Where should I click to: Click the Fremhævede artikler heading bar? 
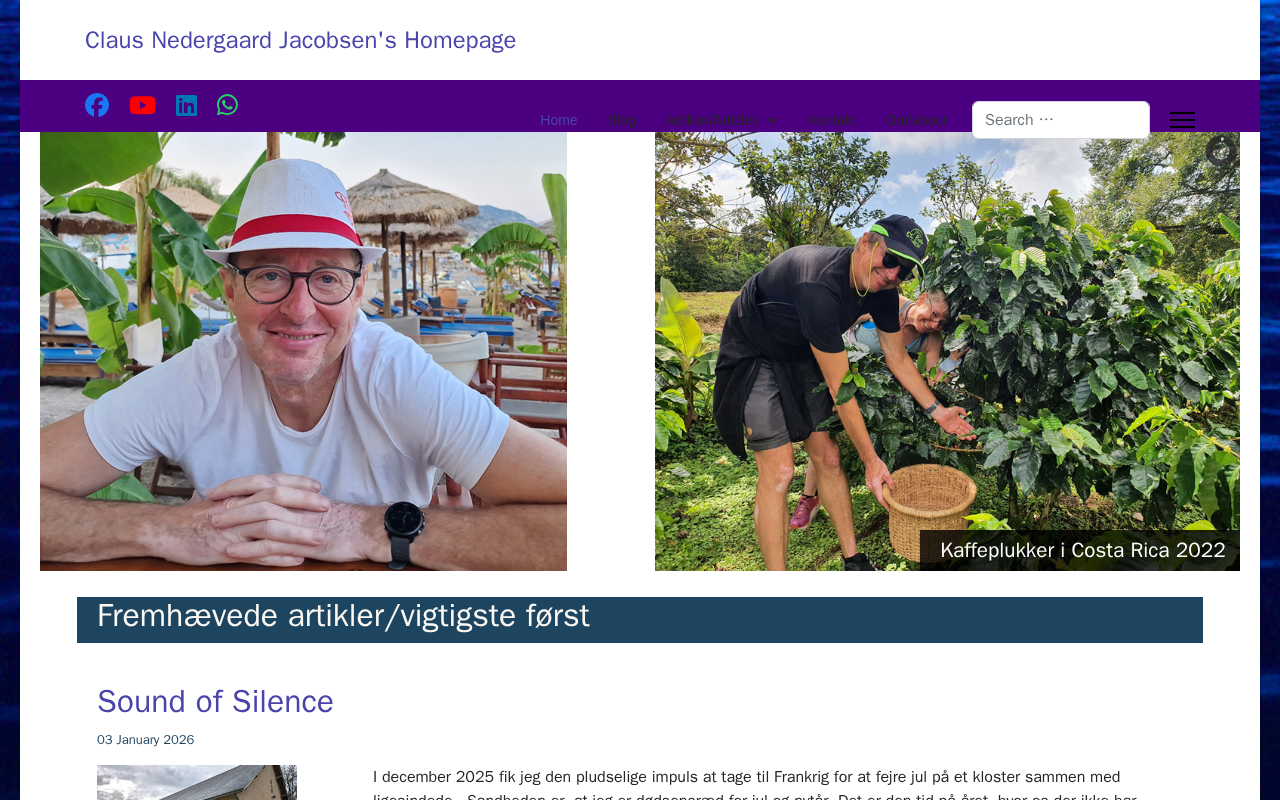pyautogui.click(x=640, y=620)
